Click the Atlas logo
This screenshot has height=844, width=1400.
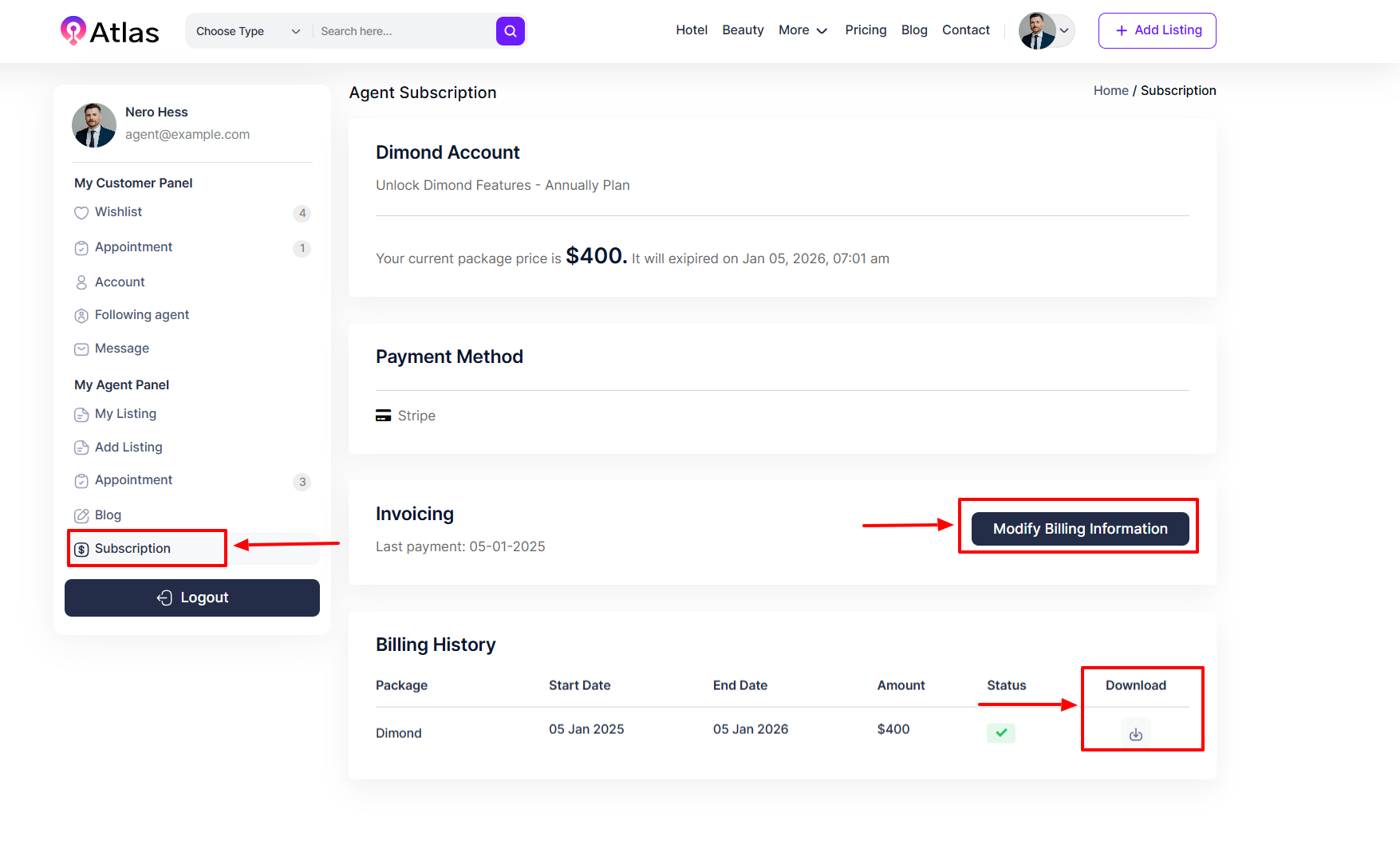pos(110,32)
